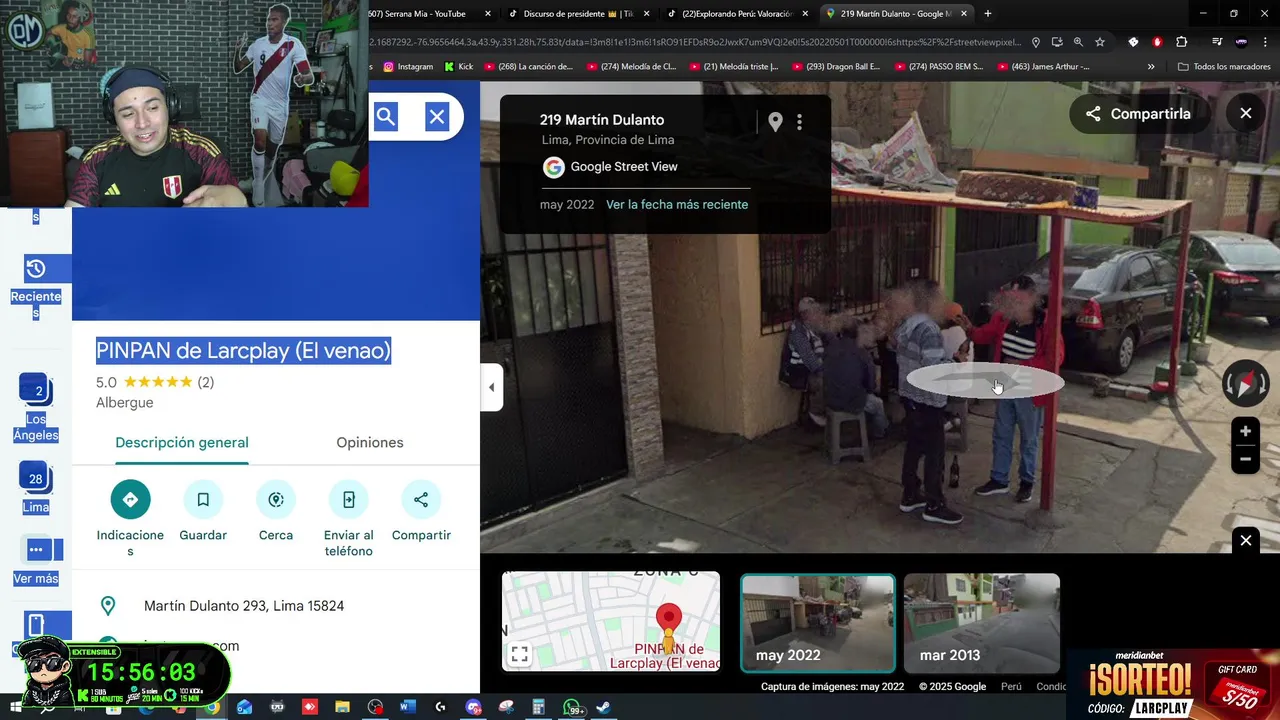Open Calculator from the taskbar

click(x=538, y=707)
